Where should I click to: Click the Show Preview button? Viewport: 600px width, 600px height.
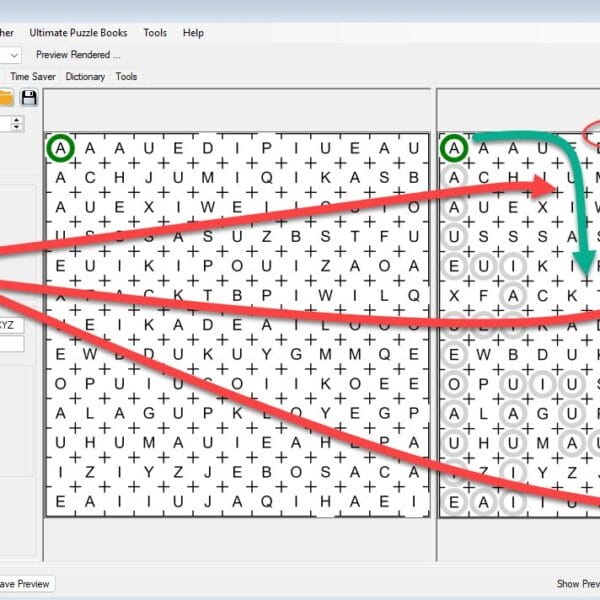577,584
